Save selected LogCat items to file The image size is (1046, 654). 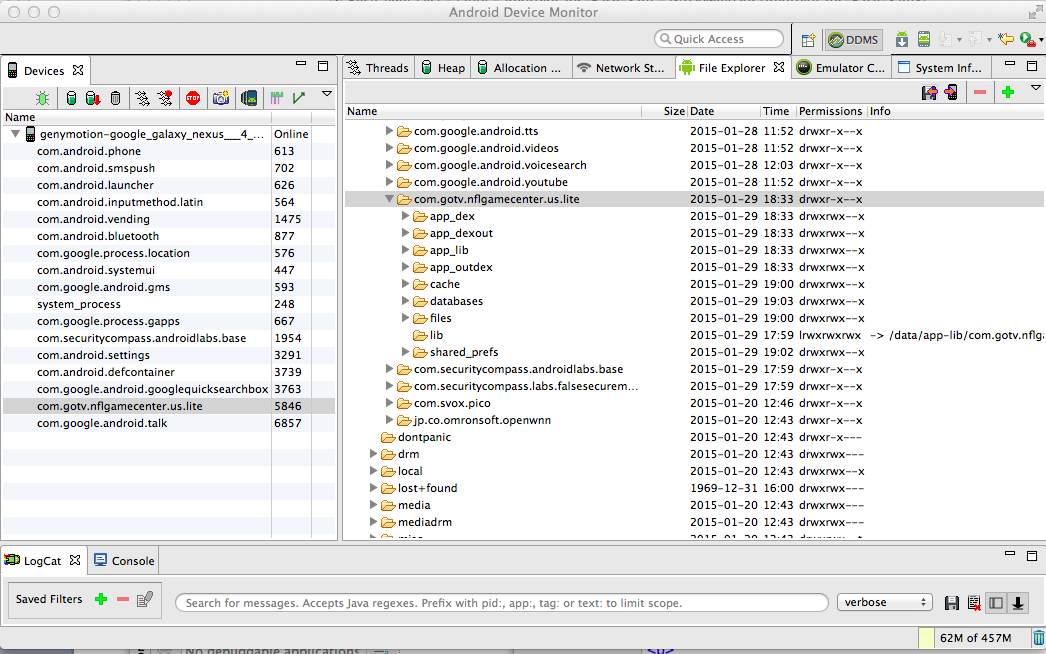[x=952, y=603]
